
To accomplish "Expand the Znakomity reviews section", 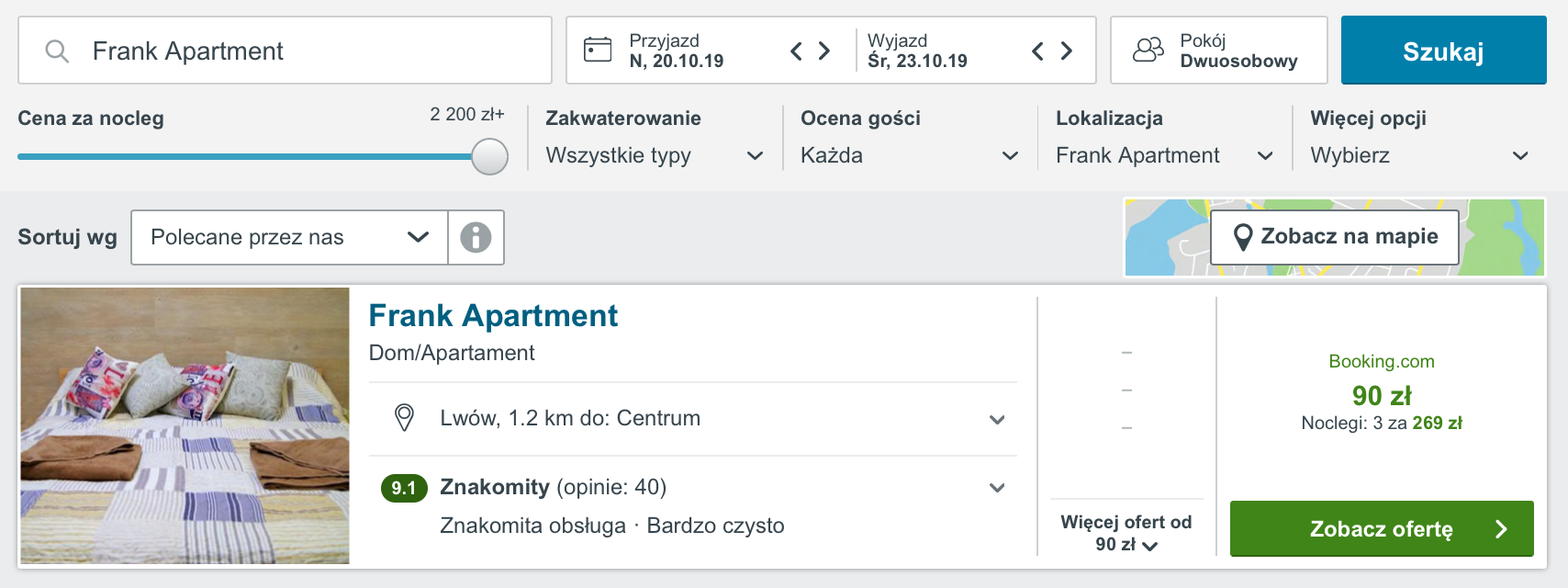I will click(997, 488).
